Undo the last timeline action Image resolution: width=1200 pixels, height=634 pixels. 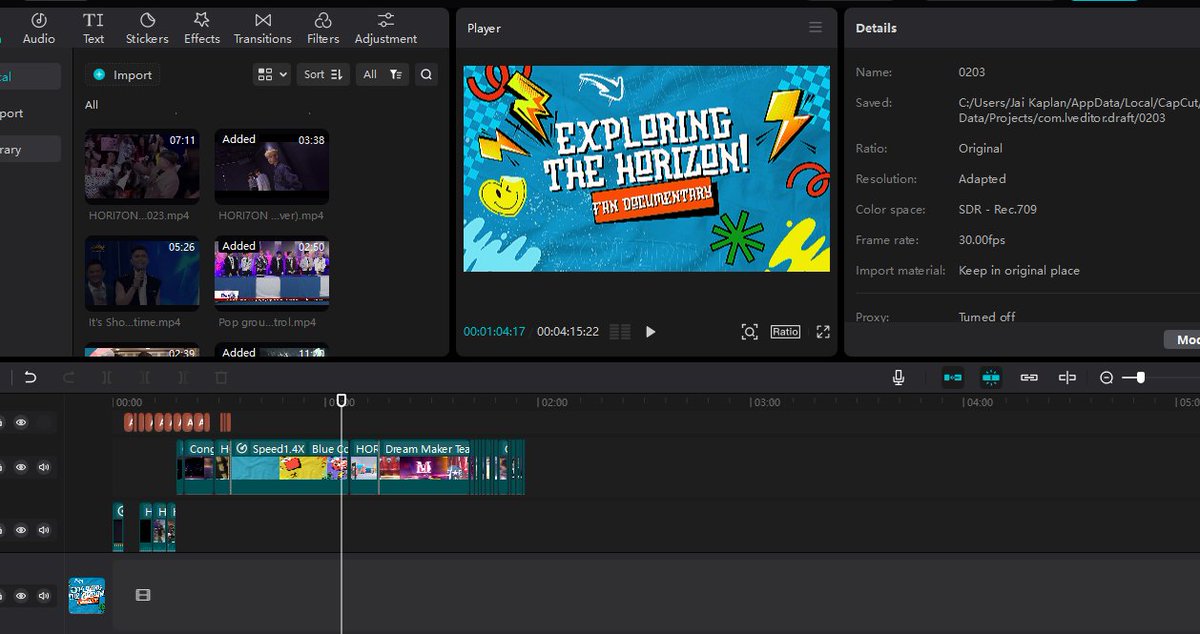pyautogui.click(x=30, y=377)
